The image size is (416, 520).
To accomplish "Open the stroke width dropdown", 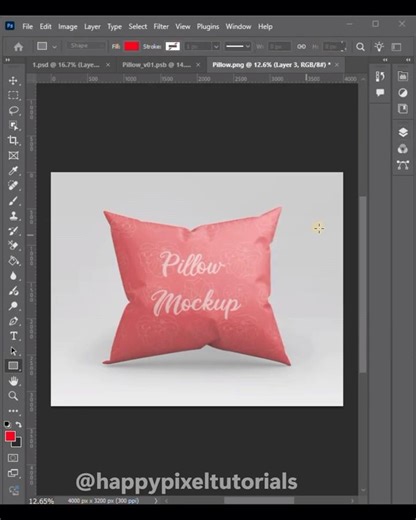I will [216, 47].
